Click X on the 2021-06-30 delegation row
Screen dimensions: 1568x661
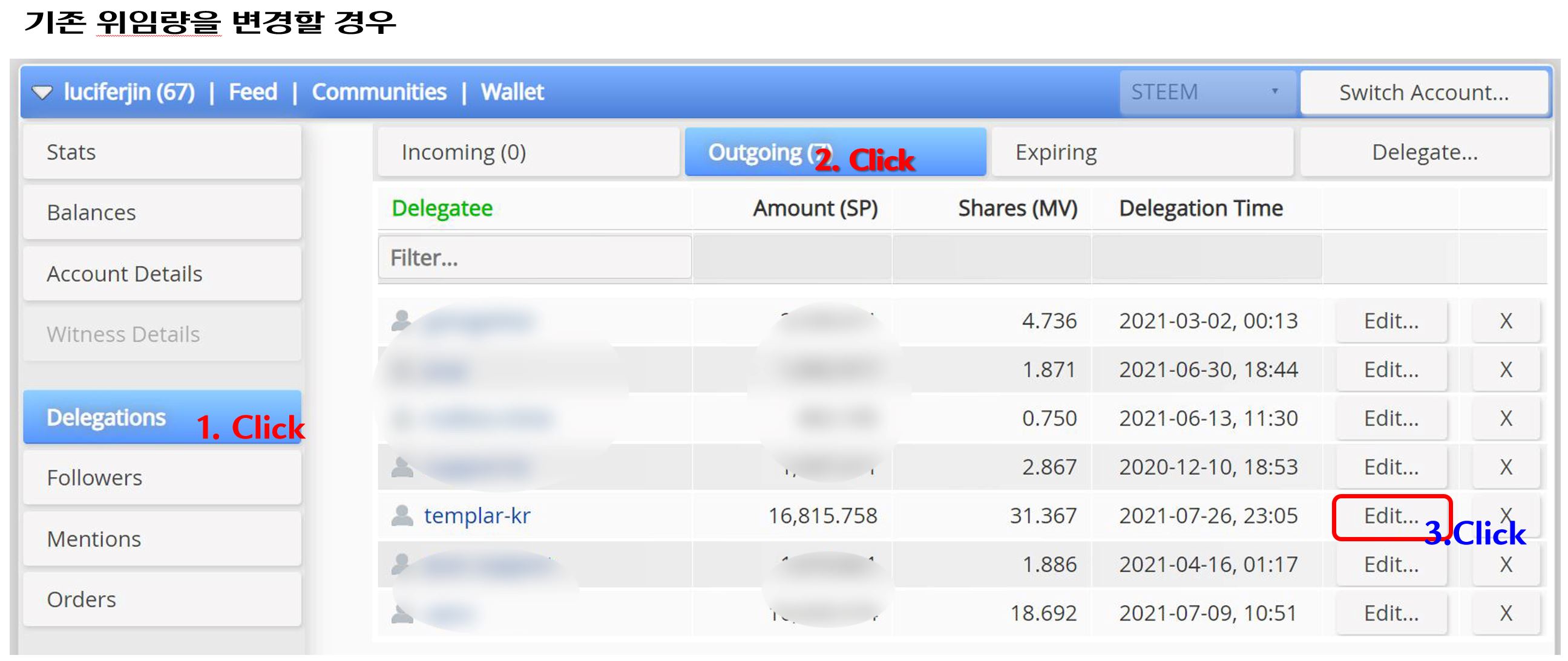pos(1505,369)
